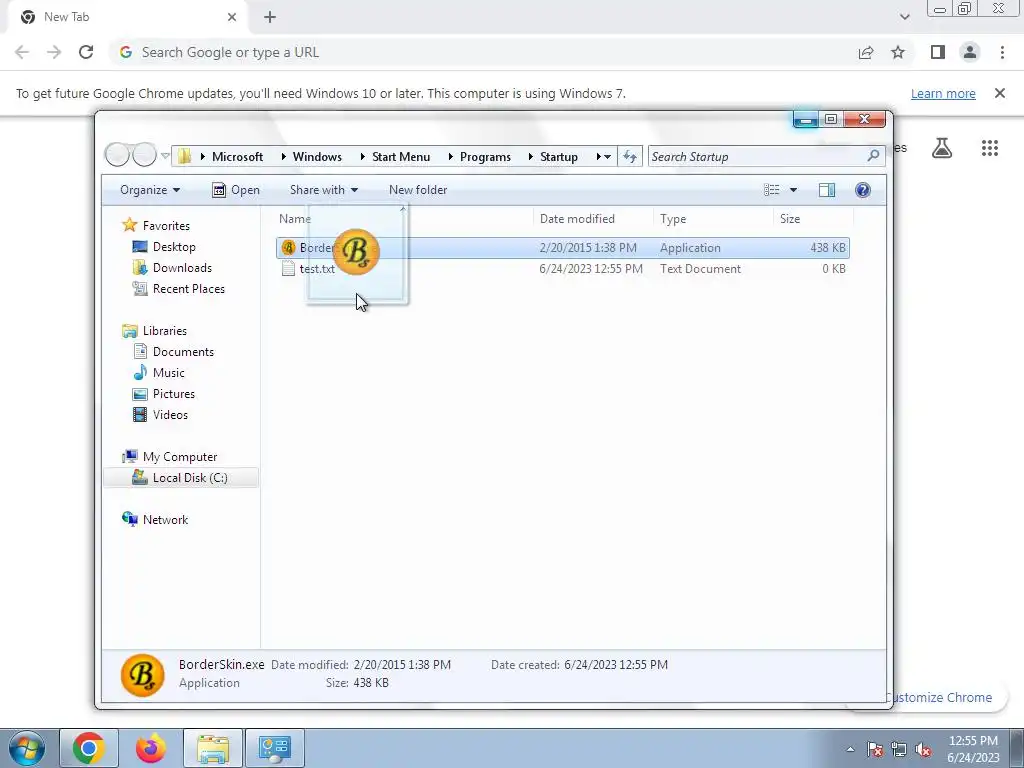Sort by the Type column header

713,219
